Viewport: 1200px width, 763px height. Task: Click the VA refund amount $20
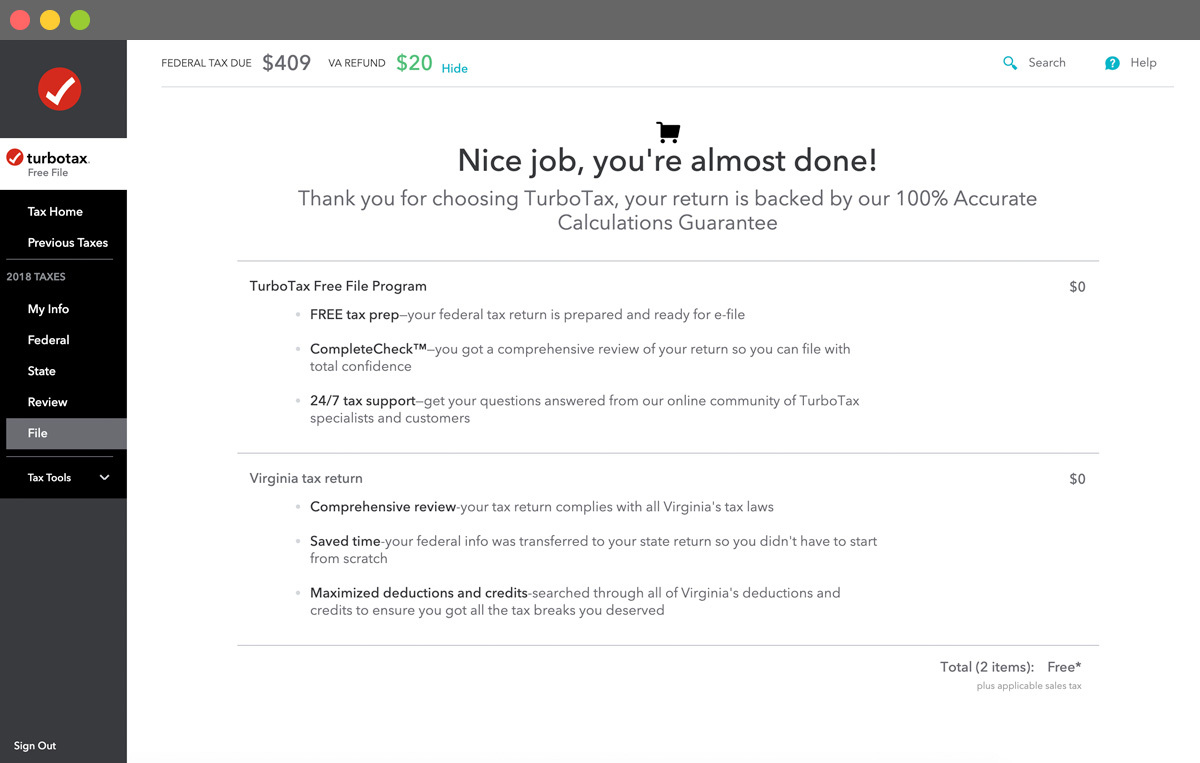point(414,63)
